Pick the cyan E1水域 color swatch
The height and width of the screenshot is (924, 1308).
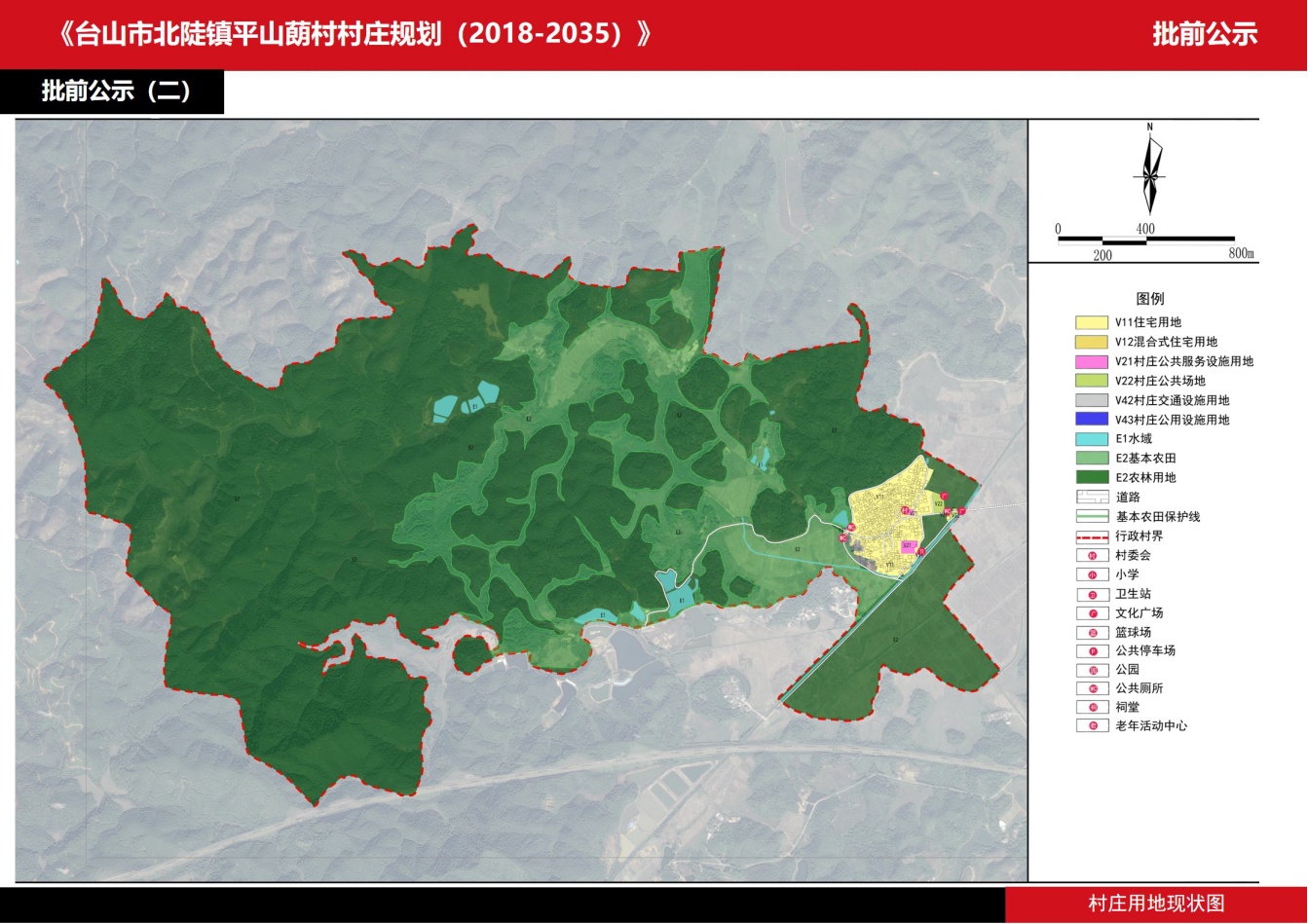1093,439
